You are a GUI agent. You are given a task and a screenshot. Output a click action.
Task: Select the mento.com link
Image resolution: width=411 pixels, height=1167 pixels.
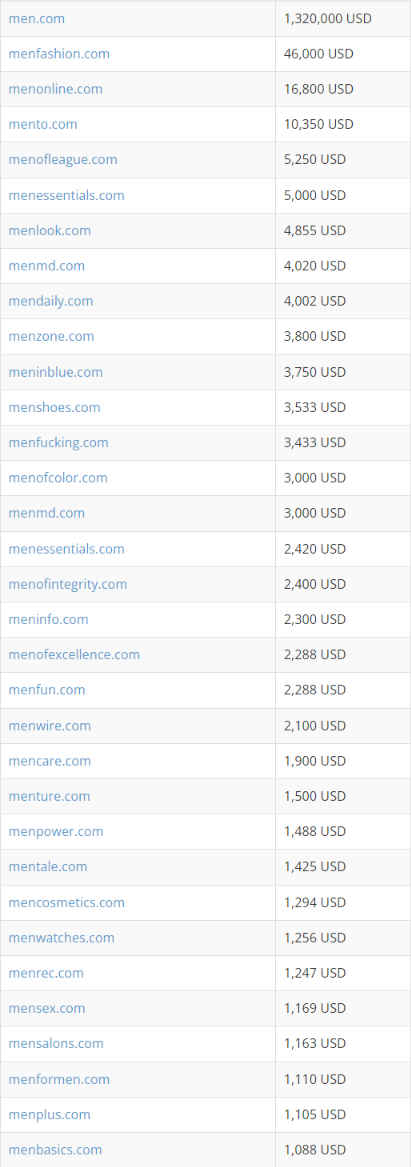(42, 124)
